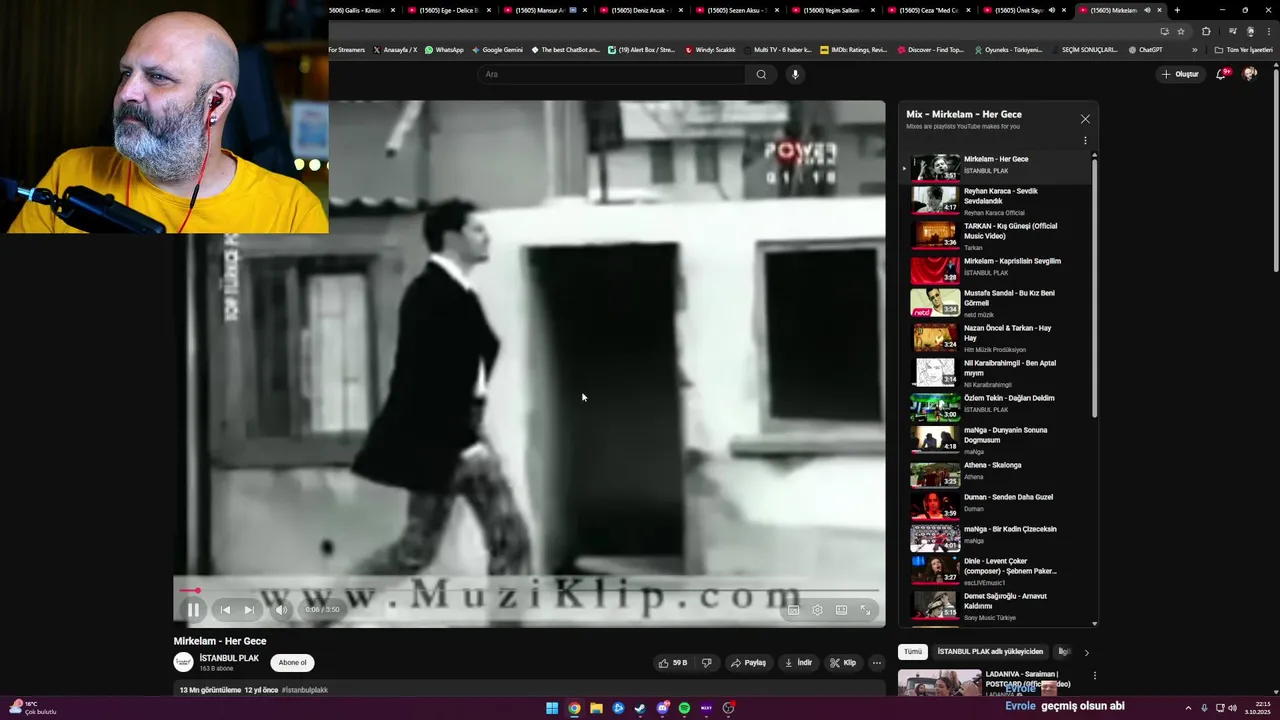This screenshot has width=1280, height=720.
Task: Open the YouTube account avatar menu
Action: [1249, 74]
